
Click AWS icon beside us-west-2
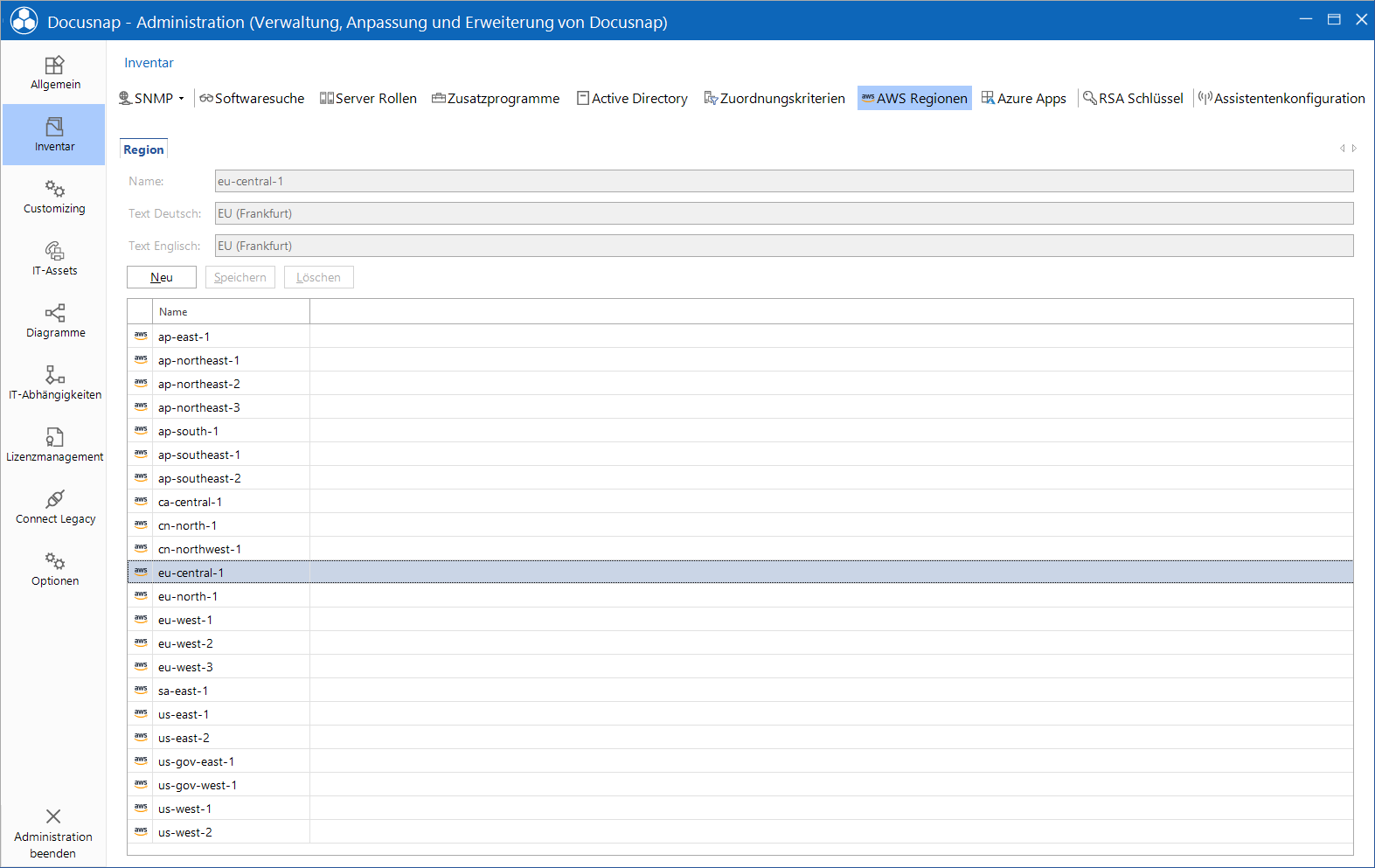click(x=141, y=831)
